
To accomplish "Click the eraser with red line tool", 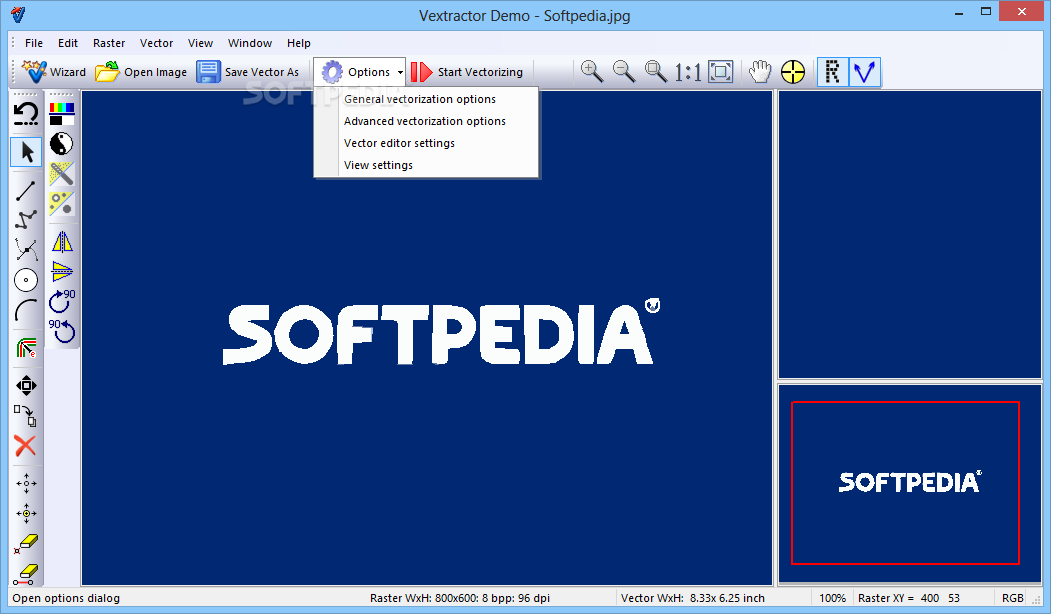I will pyautogui.click(x=26, y=574).
